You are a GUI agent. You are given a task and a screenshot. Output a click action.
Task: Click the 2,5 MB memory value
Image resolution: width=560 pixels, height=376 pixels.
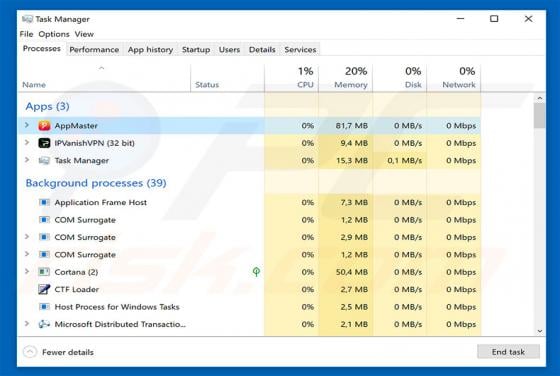click(x=354, y=307)
